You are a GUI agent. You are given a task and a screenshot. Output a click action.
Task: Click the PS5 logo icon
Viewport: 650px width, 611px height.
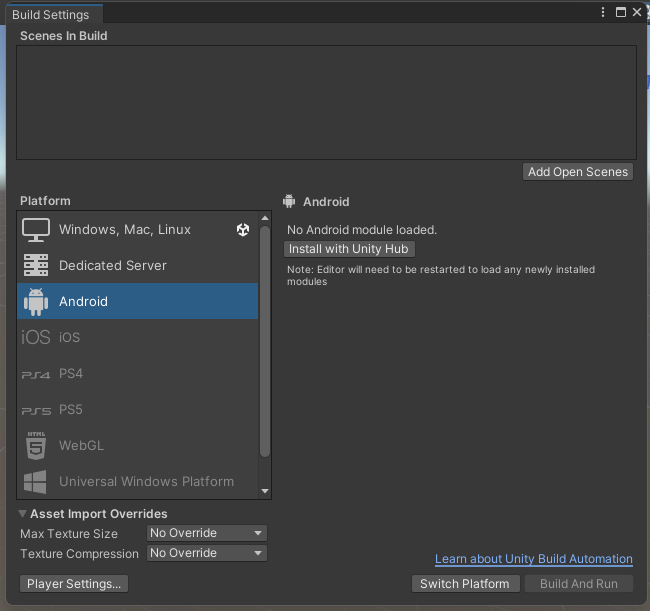36,411
